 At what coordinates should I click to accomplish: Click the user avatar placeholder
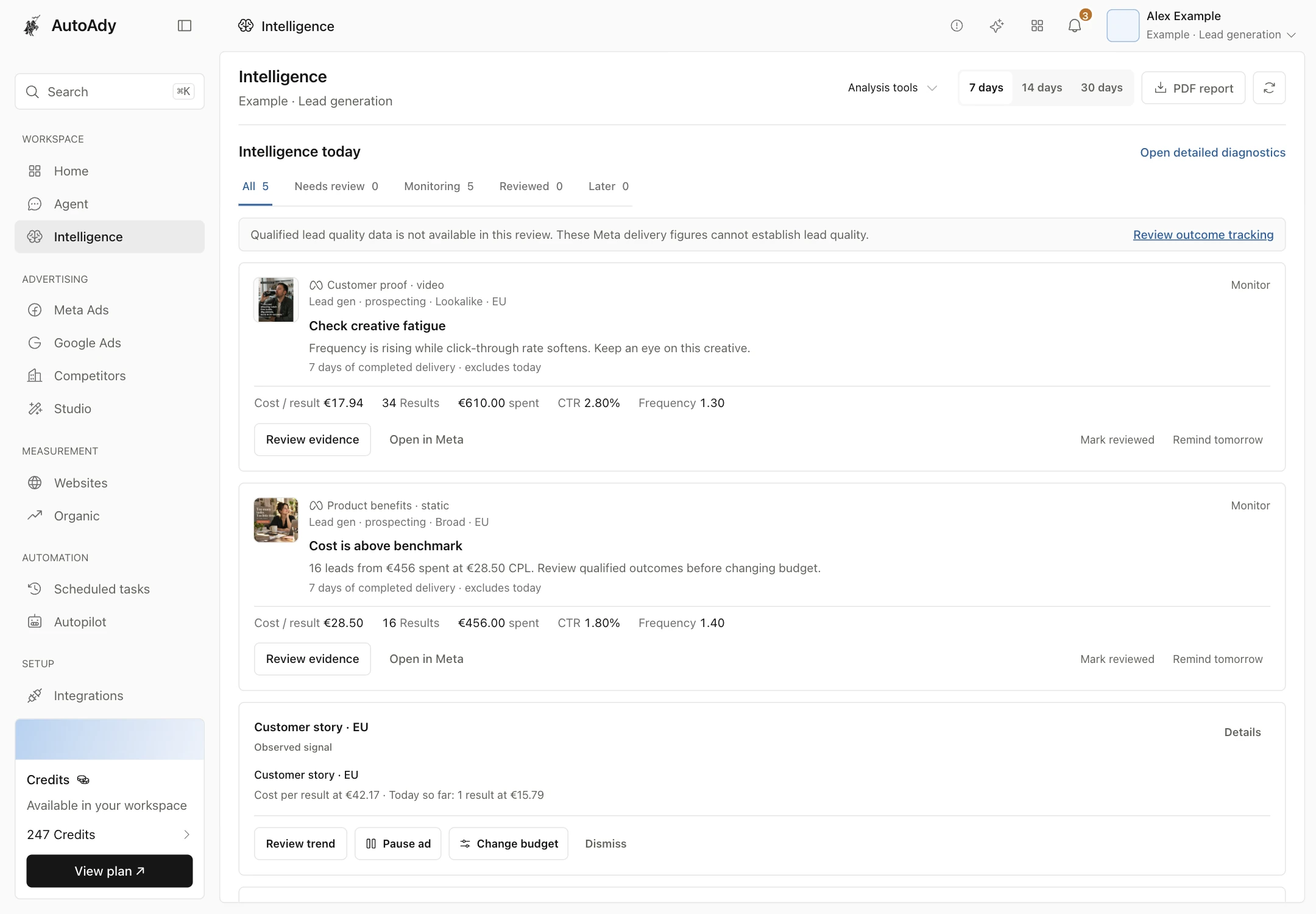1123,26
